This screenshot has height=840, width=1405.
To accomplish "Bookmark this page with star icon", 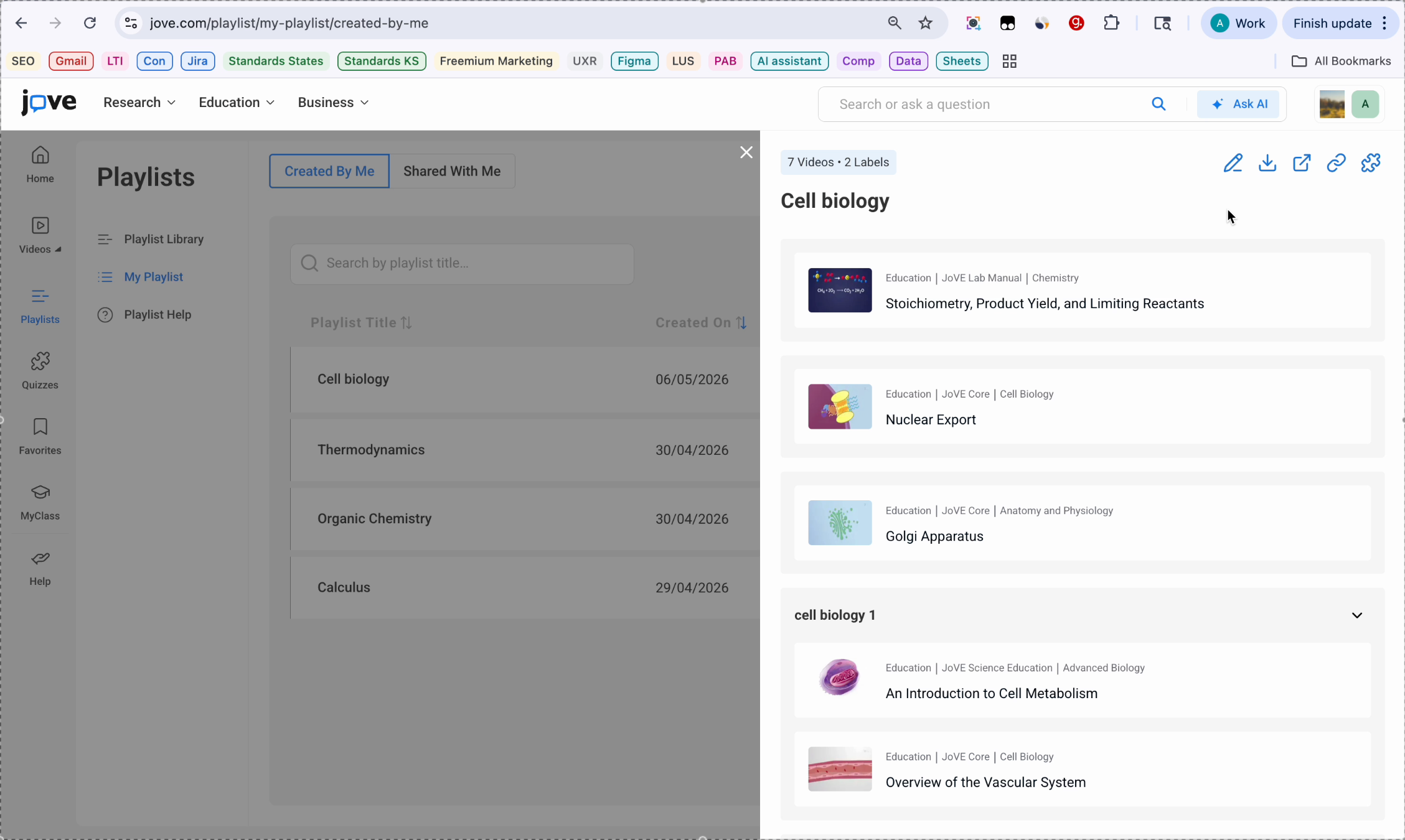I will pos(926,23).
